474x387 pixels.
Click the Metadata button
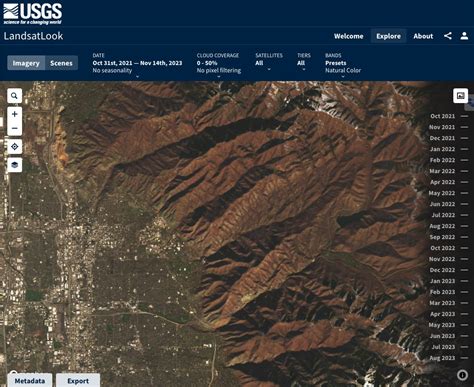point(30,381)
